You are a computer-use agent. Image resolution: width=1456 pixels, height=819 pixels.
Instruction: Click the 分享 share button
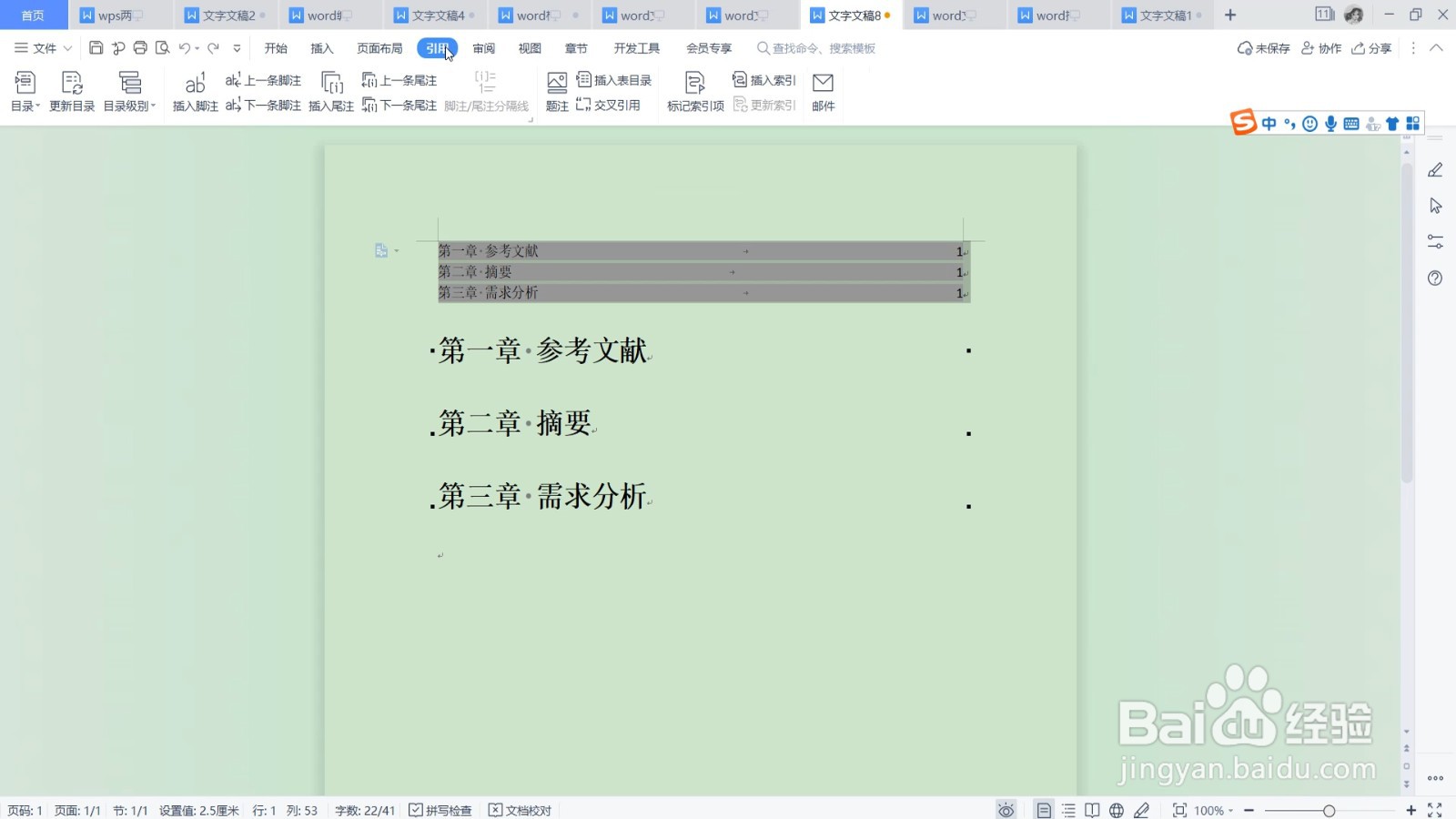(x=1371, y=48)
